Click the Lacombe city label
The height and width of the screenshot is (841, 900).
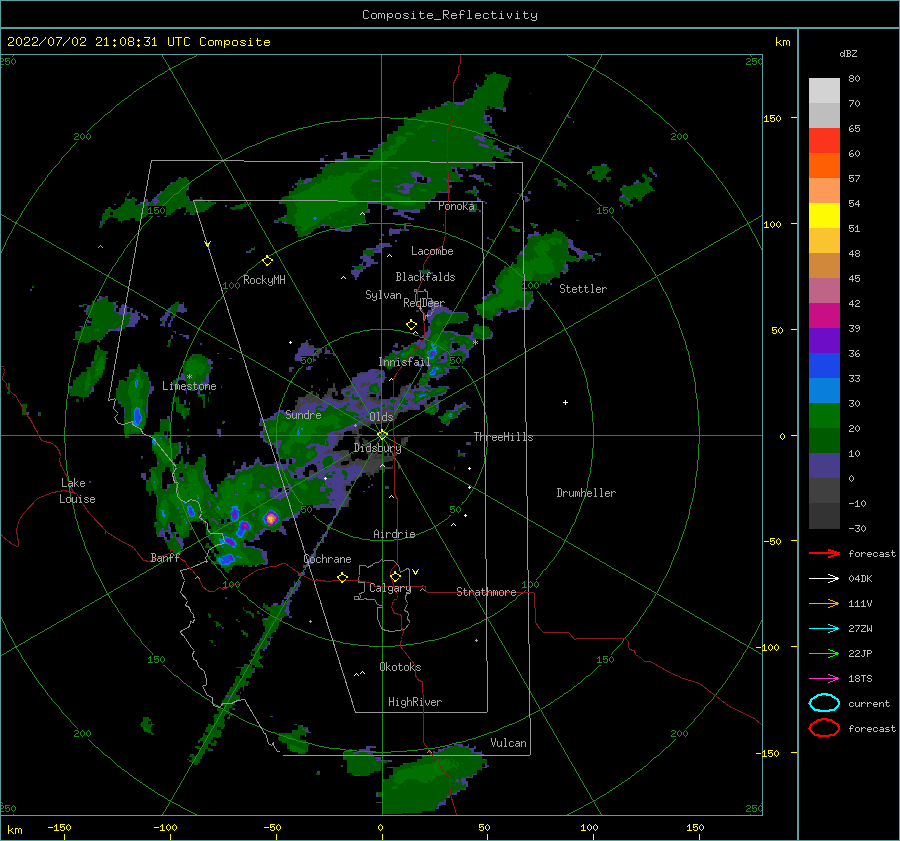[x=432, y=251]
